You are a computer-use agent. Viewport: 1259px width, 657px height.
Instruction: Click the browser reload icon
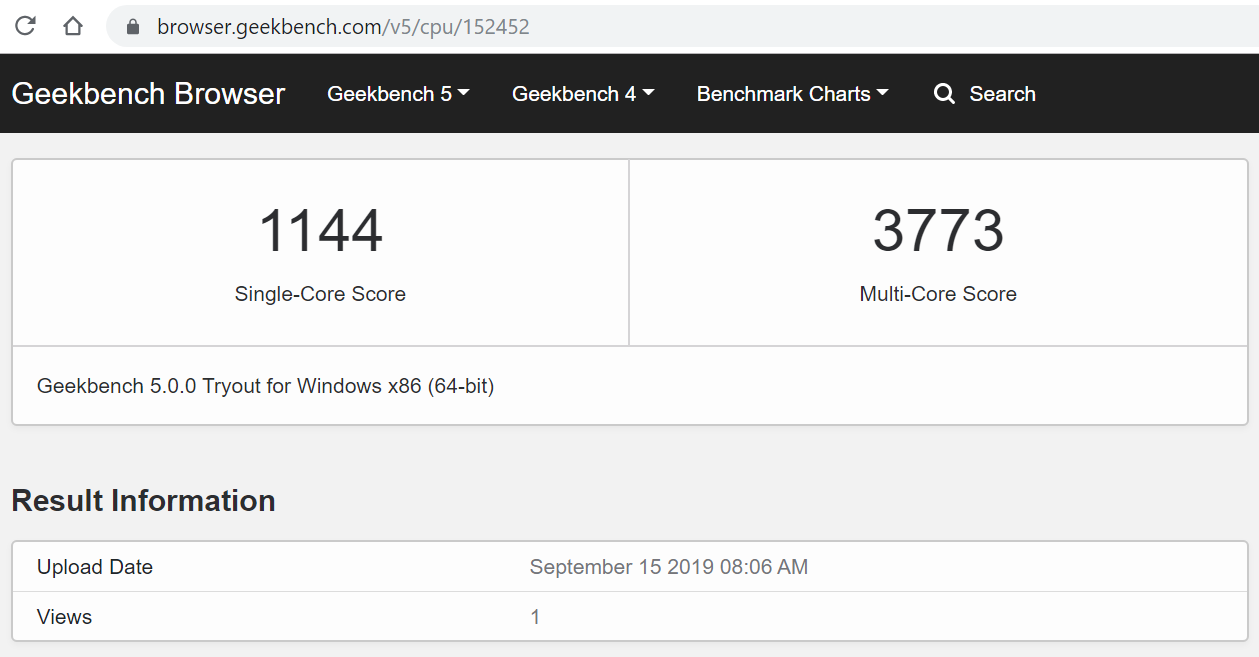pos(25,26)
